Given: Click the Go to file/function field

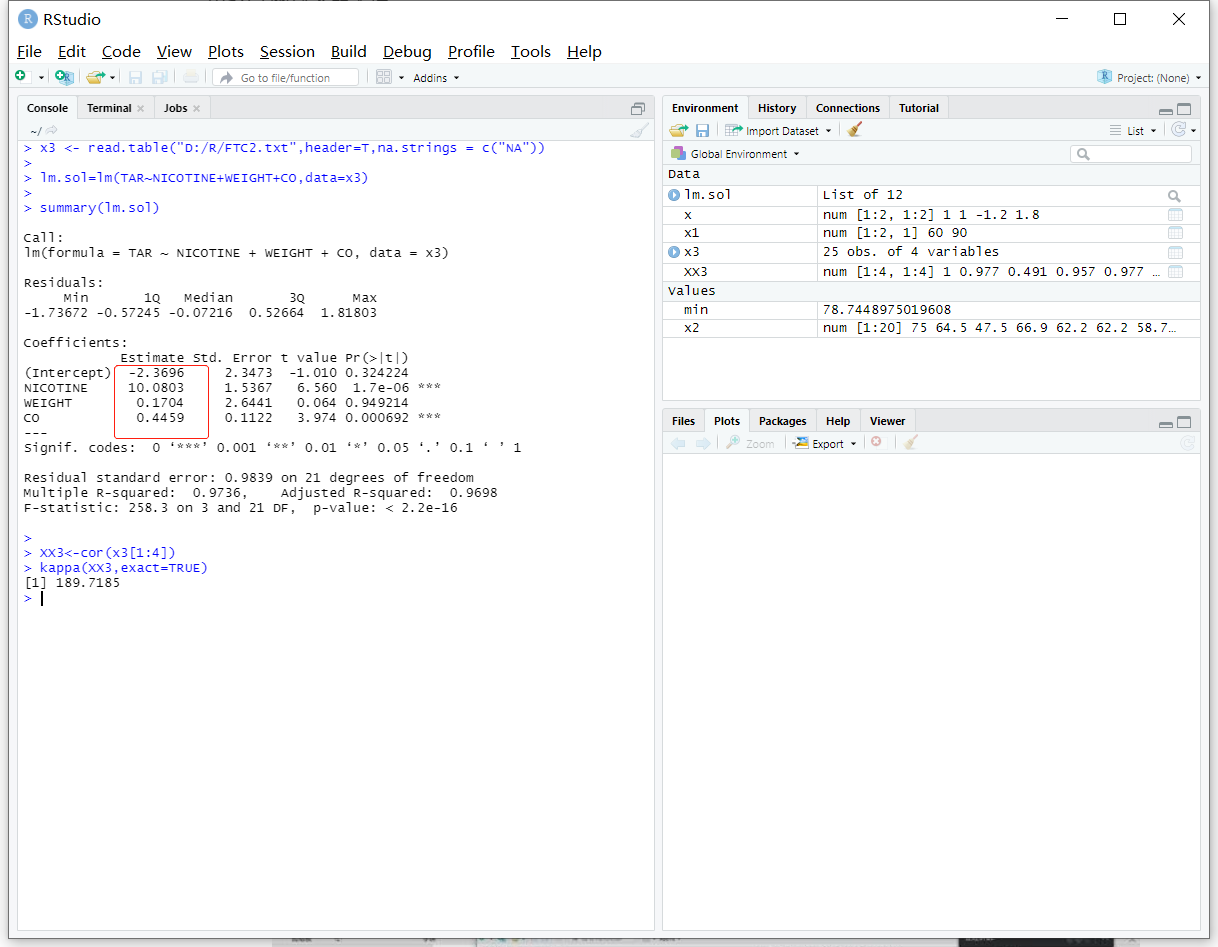Looking at the screenshot, I should click(286, 77).
